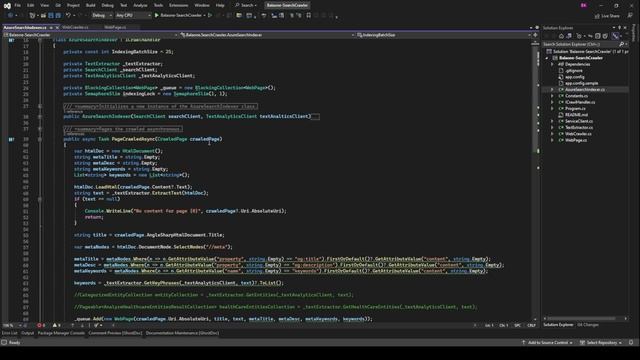
Task: Click the Home icon in Solution Explorer toolbar
Action: 561,36
